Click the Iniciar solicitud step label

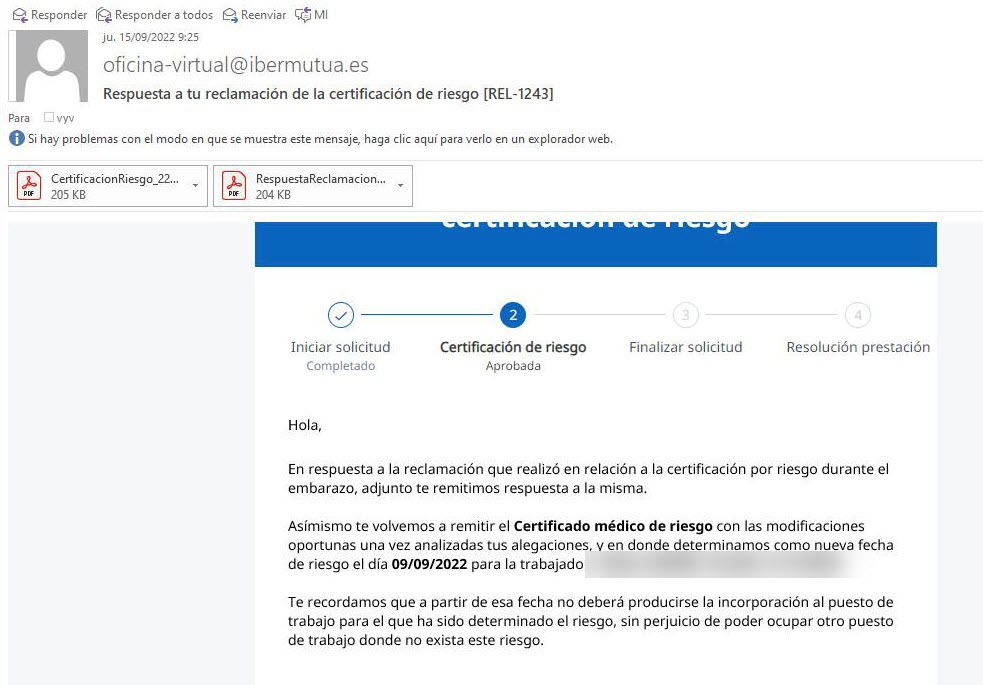point(340,347)
